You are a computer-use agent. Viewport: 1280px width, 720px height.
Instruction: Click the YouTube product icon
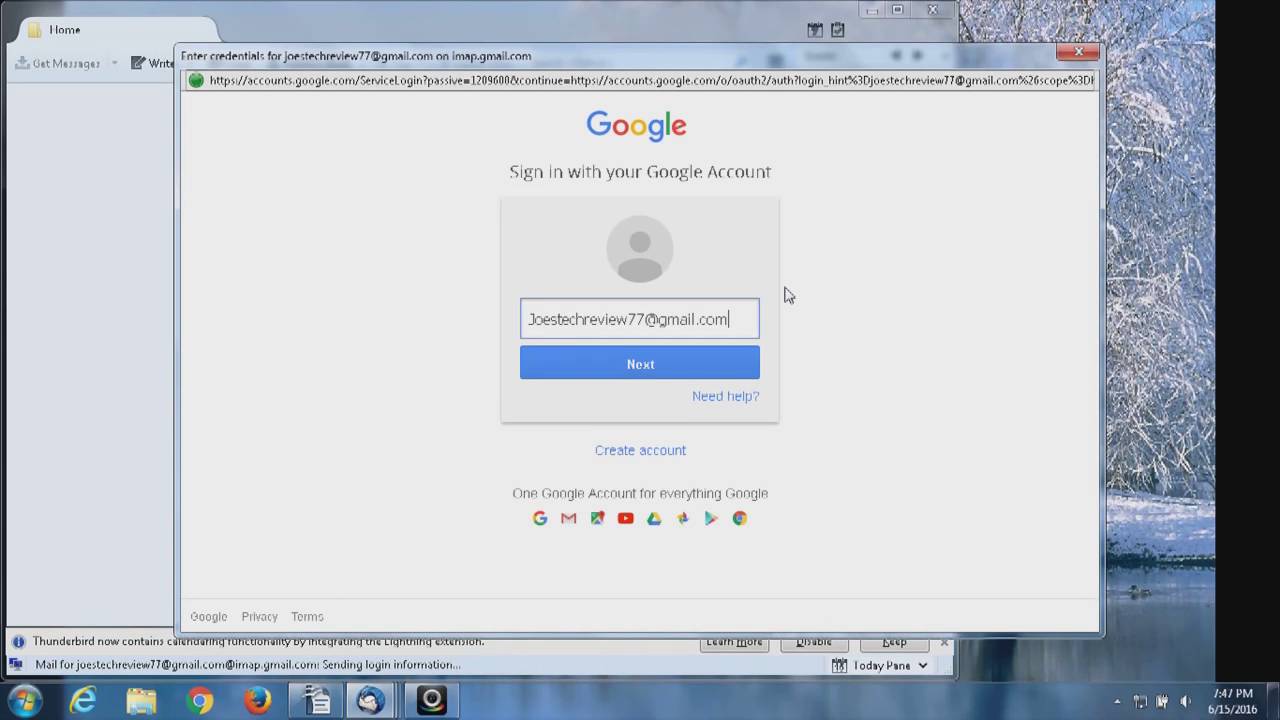click(x=626, y=518)
